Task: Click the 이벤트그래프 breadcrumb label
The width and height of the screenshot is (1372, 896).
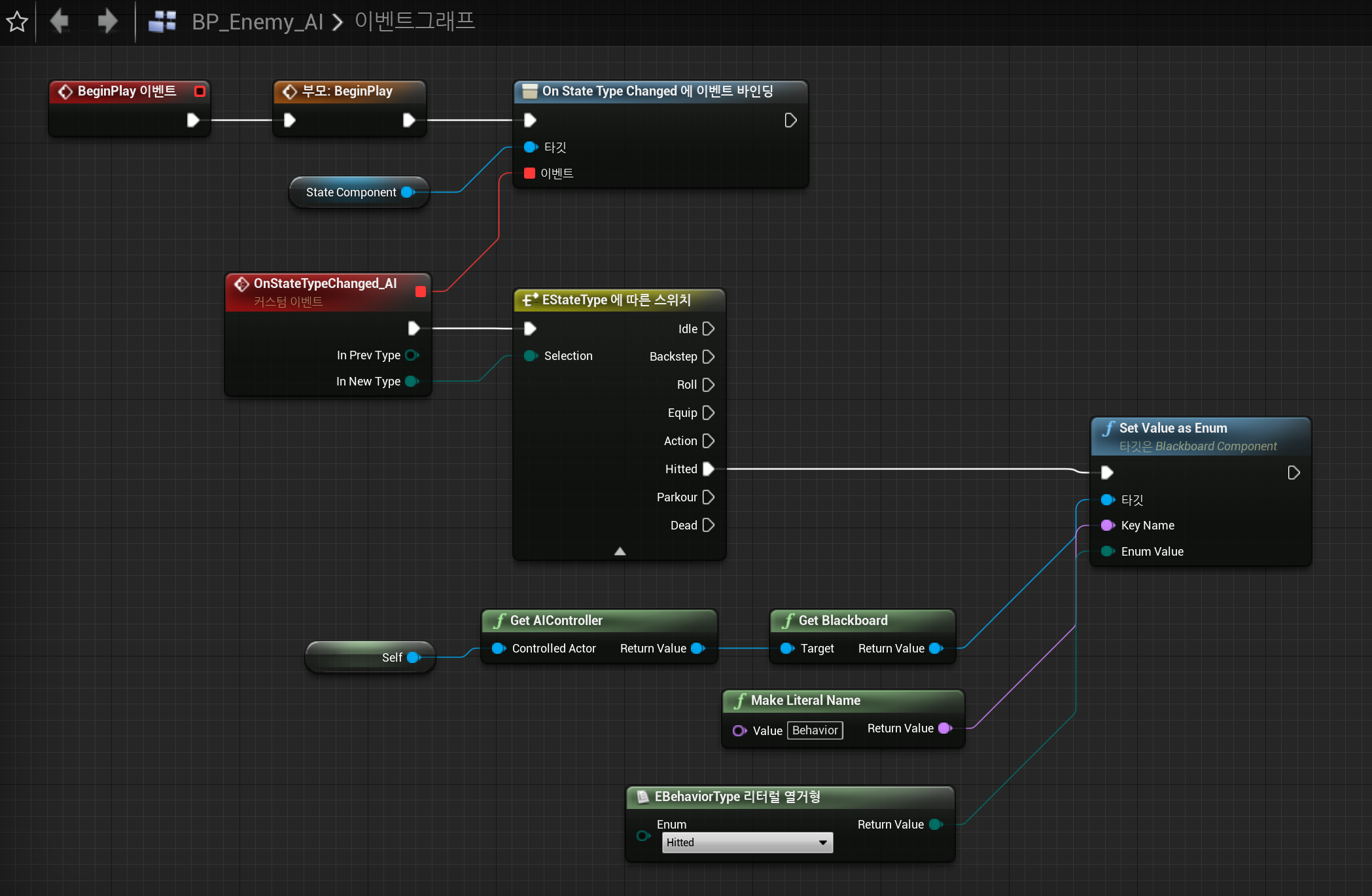Action: [x=414, y=22]
